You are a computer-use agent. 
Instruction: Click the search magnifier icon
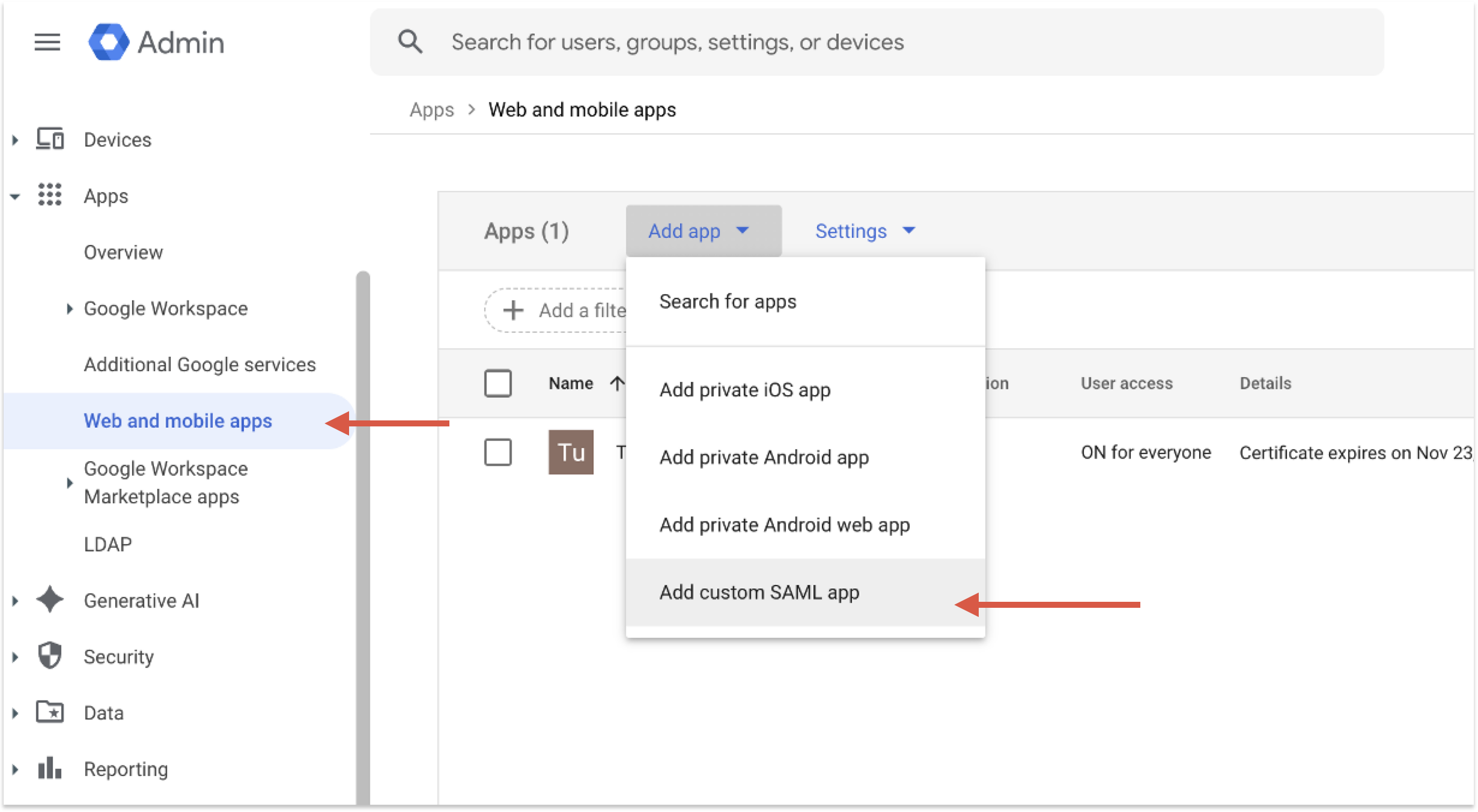(410, 42)
